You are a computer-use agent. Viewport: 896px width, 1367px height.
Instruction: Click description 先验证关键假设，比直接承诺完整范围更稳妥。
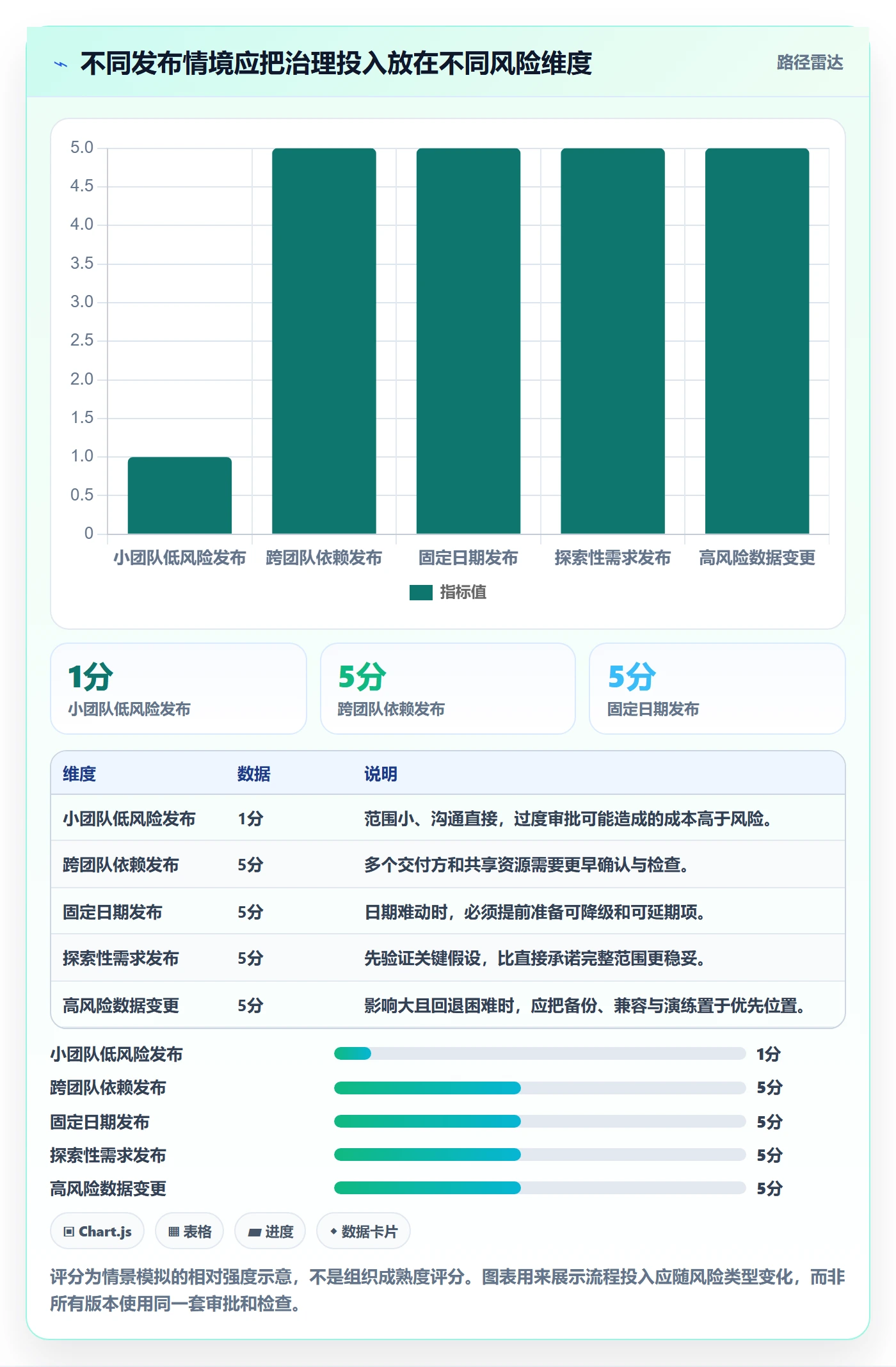coord(535,958)
